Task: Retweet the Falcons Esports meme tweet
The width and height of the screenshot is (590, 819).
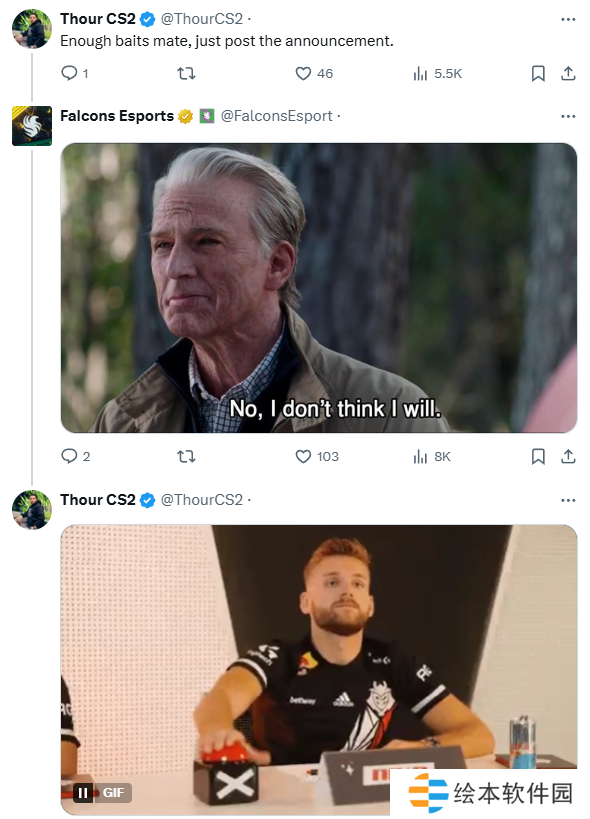Action: click(x=186, y=457)
